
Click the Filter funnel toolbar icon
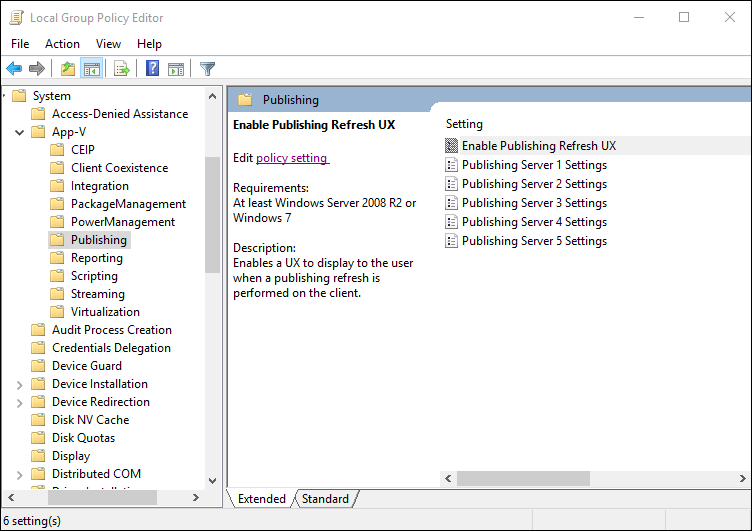(207, 69)
